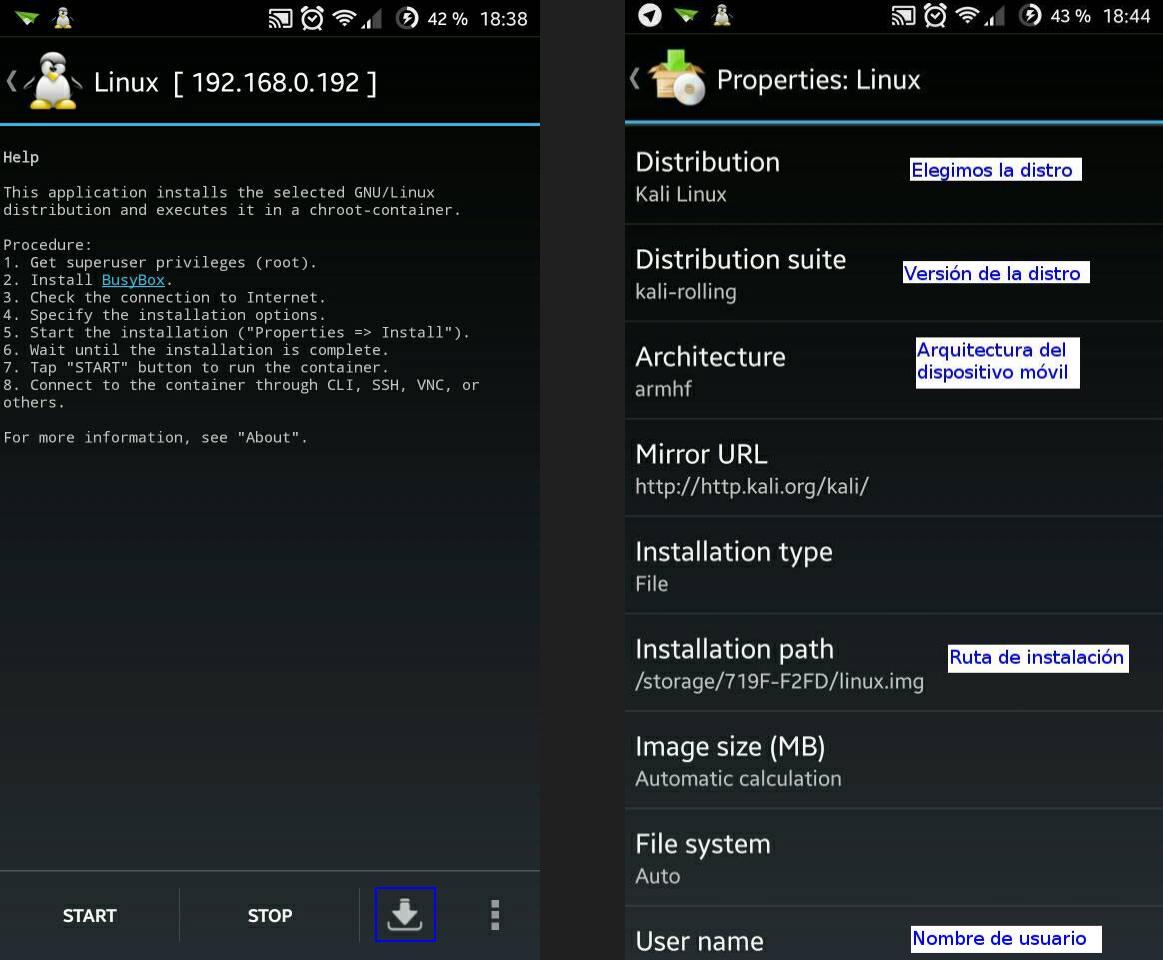Tap the '42 %' battery percentage text
1163x960 pixels.
[x=447, y=19]
